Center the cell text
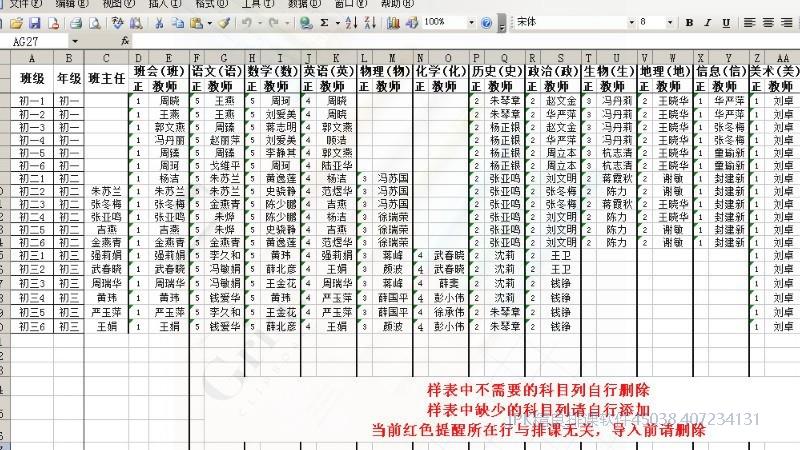Screen dimensions: 800x450 [x=768, y=22]
